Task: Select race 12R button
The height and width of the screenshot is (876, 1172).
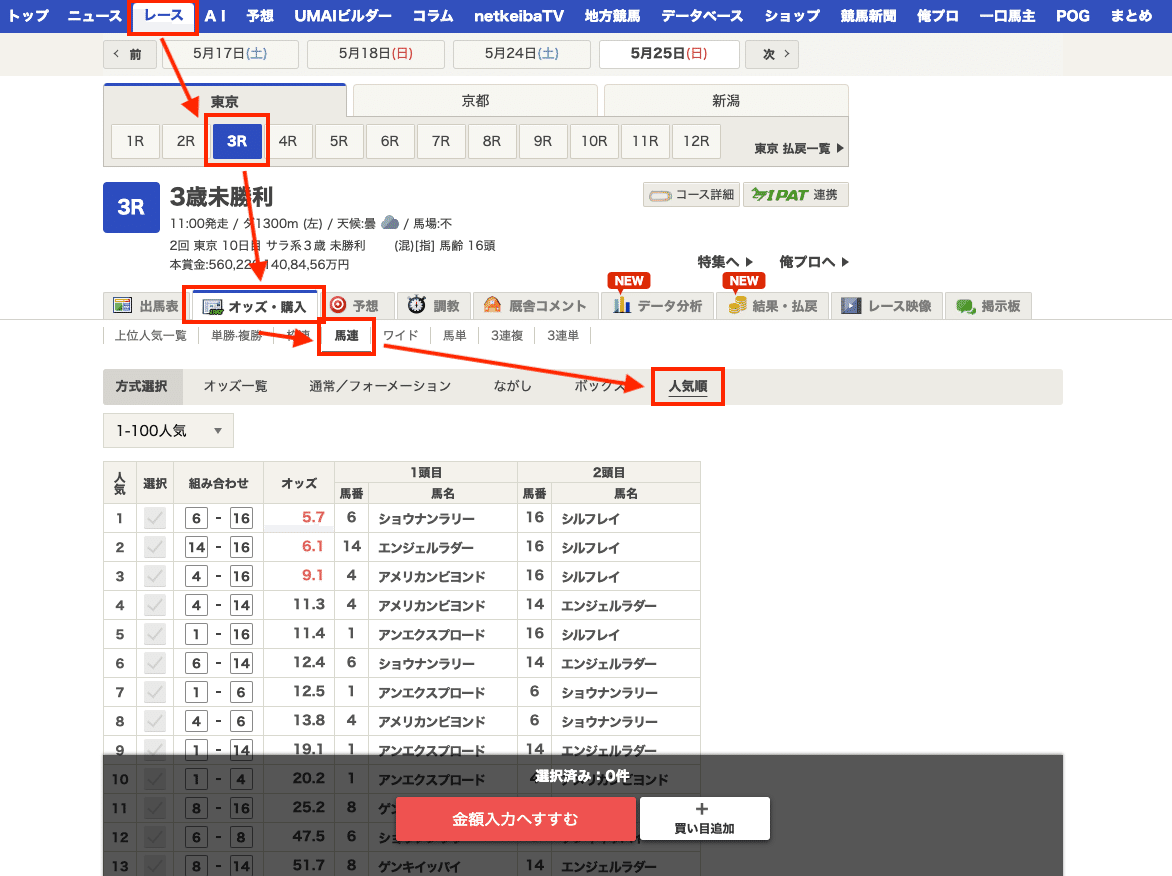Action: [696, 141]
